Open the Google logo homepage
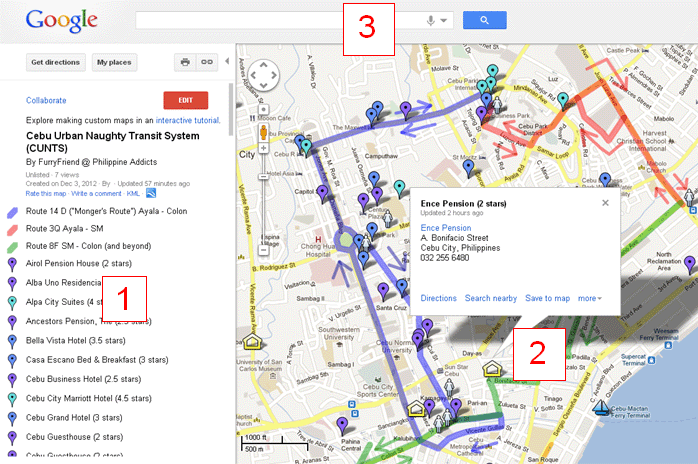 point(61,20)
